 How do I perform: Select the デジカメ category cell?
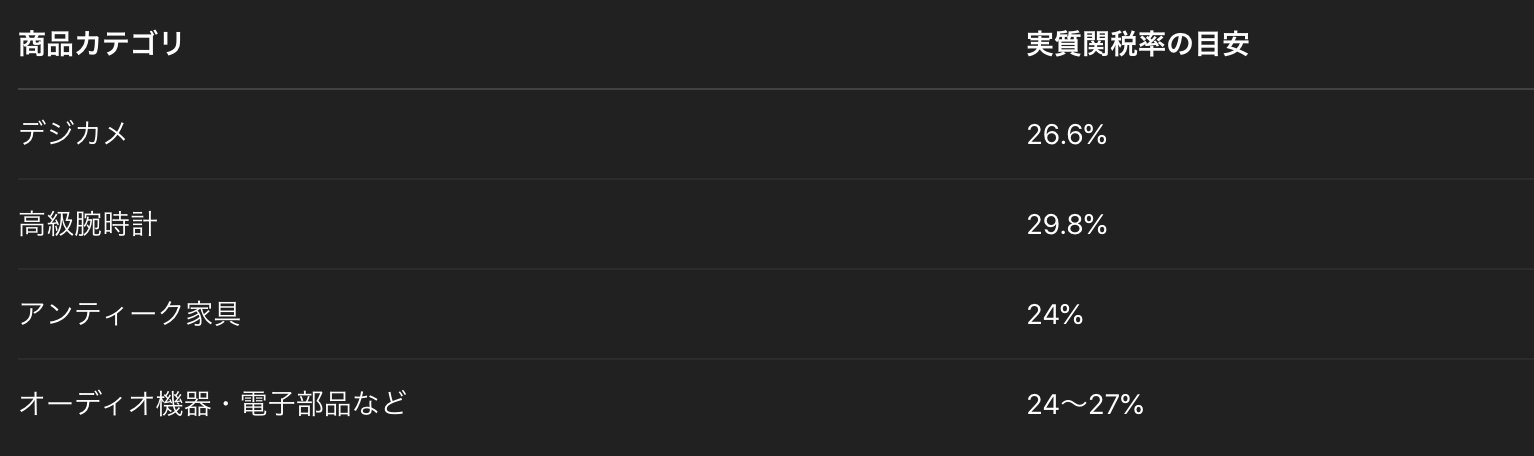point(73,134)
